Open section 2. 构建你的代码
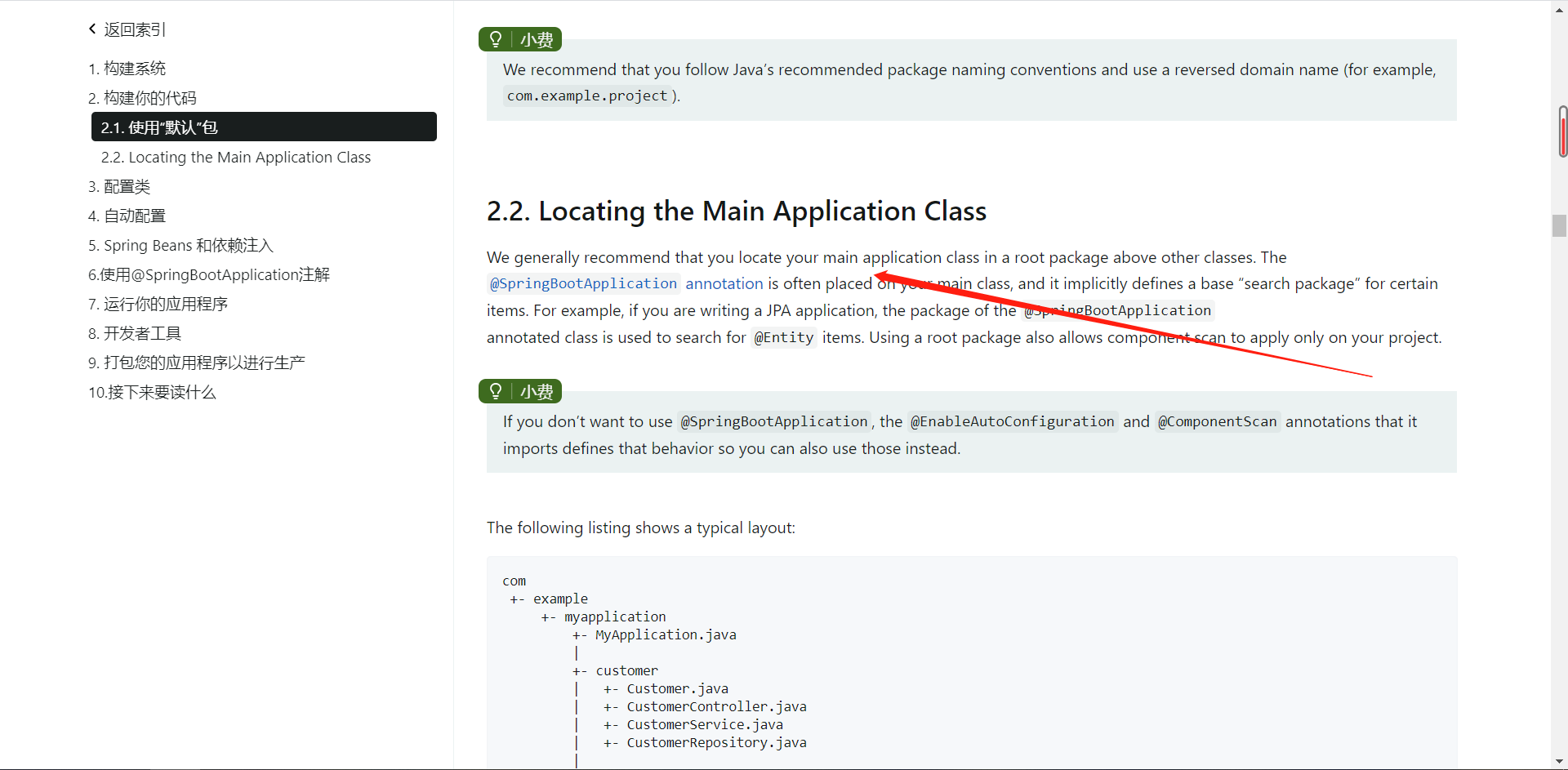Screen dimensions: 1568x770 (142, 98)
